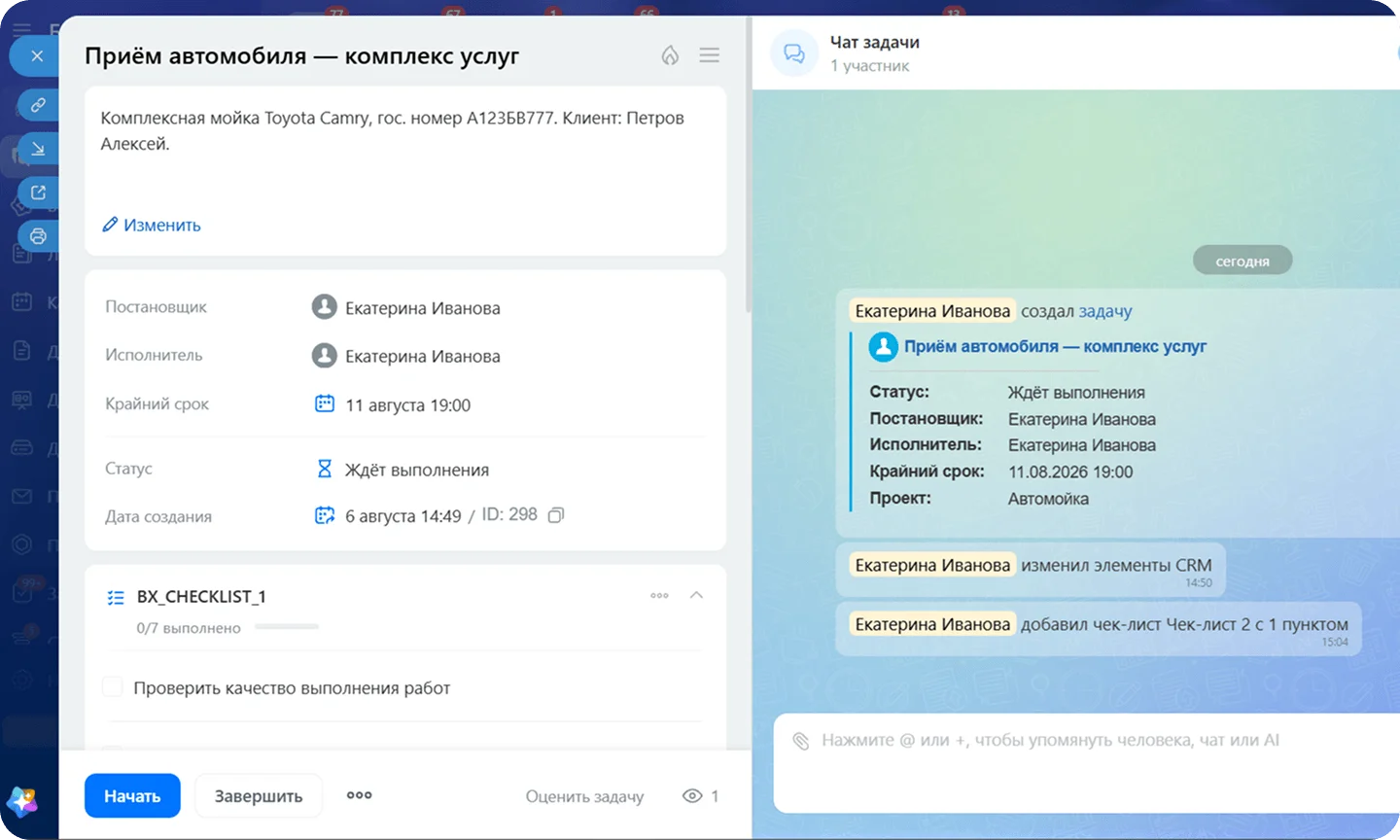Open more actions menu next to Завершить
Screen dimensions: 1400x840
coord(360,795)
